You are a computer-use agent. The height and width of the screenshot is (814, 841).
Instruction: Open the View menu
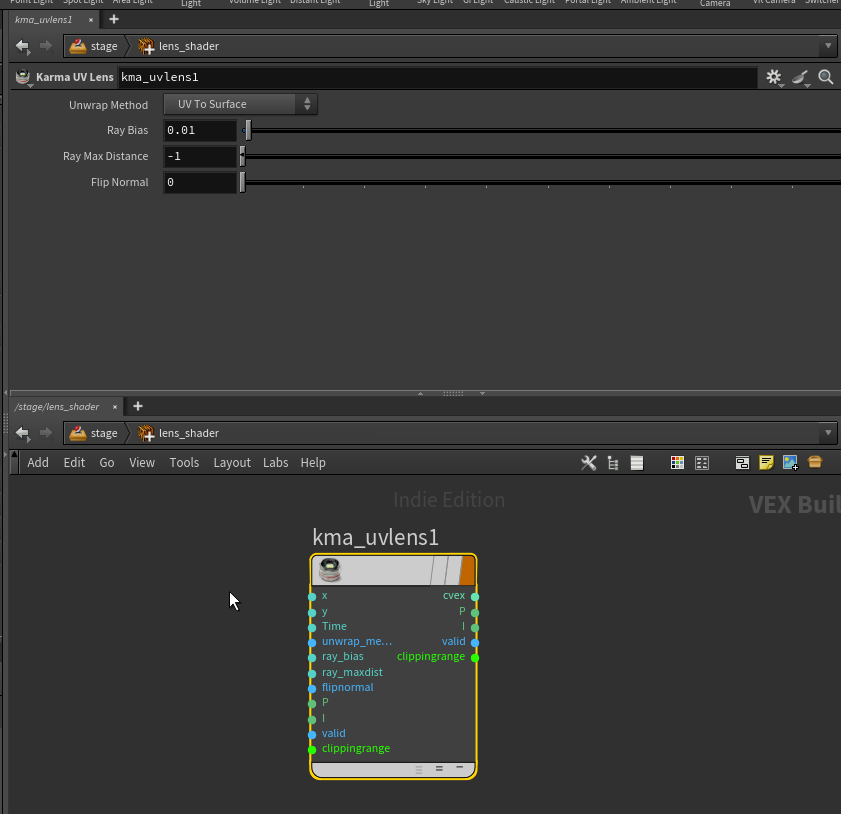tap(142, 462)
